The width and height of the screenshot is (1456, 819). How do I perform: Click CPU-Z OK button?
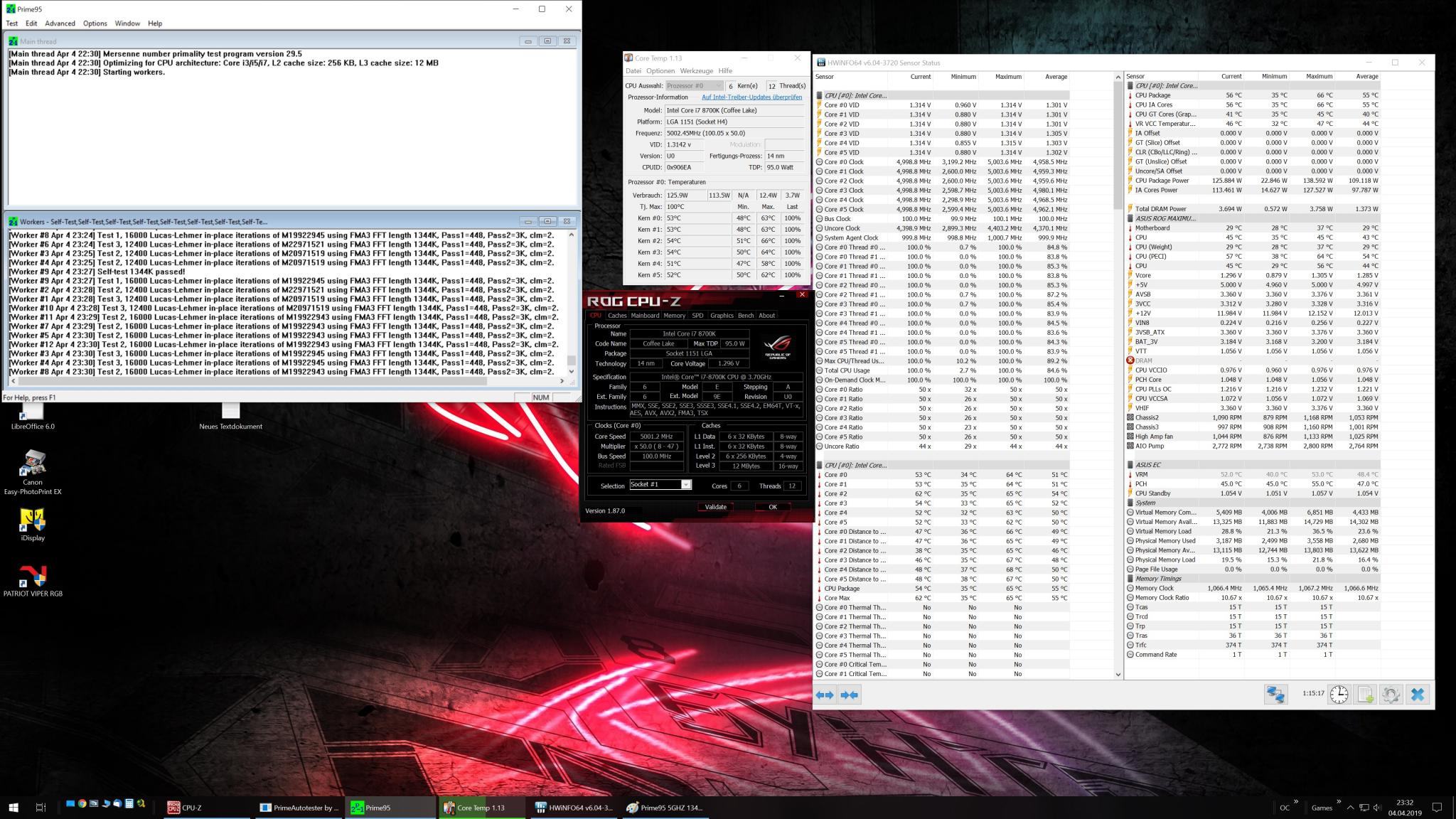point(773,507)
